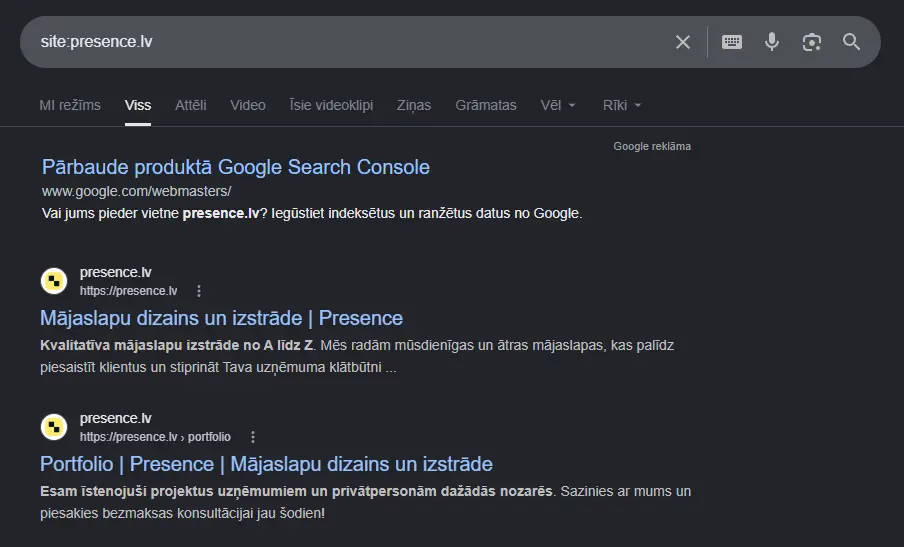The width and height of the screenshot is (904, 547).
Task: Select the Viss tab
Action: 138,105
